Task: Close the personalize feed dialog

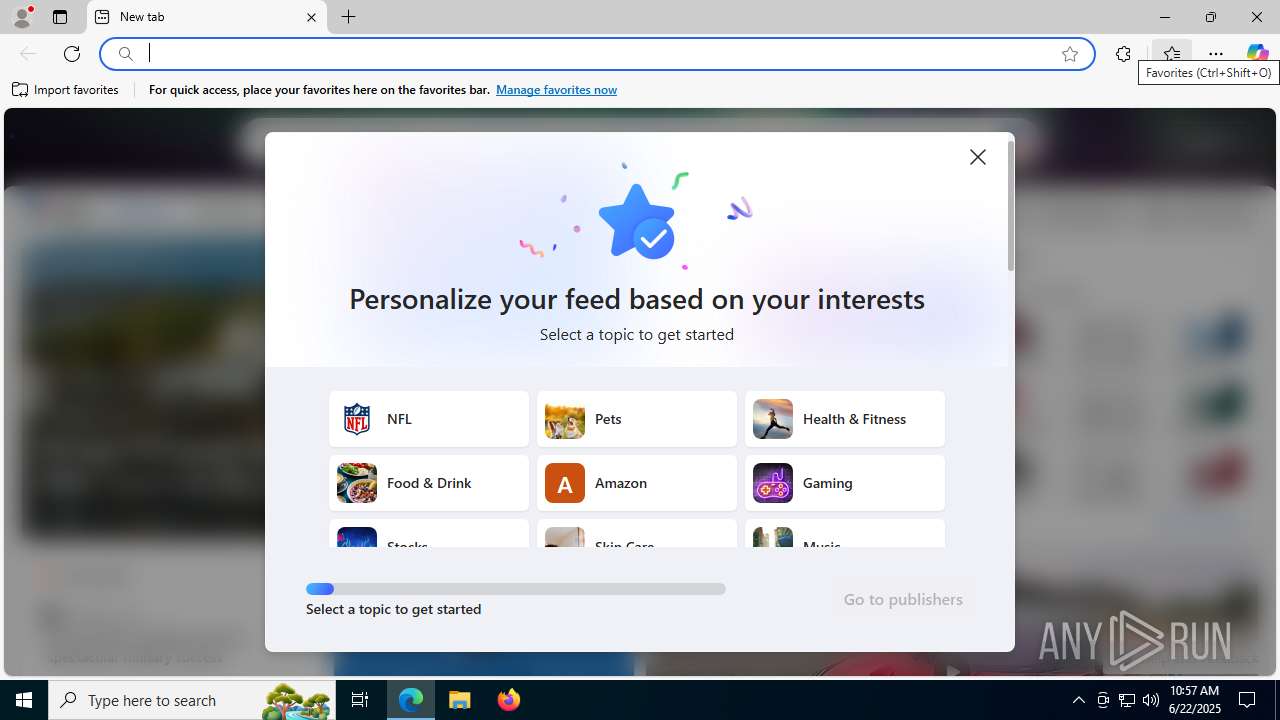Action: tap(978, 157)
